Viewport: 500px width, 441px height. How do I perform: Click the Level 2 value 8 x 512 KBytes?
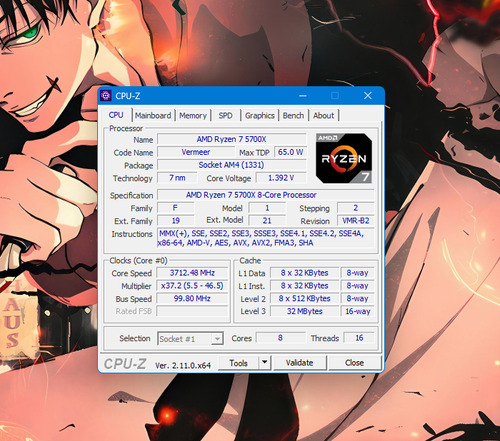304,298
